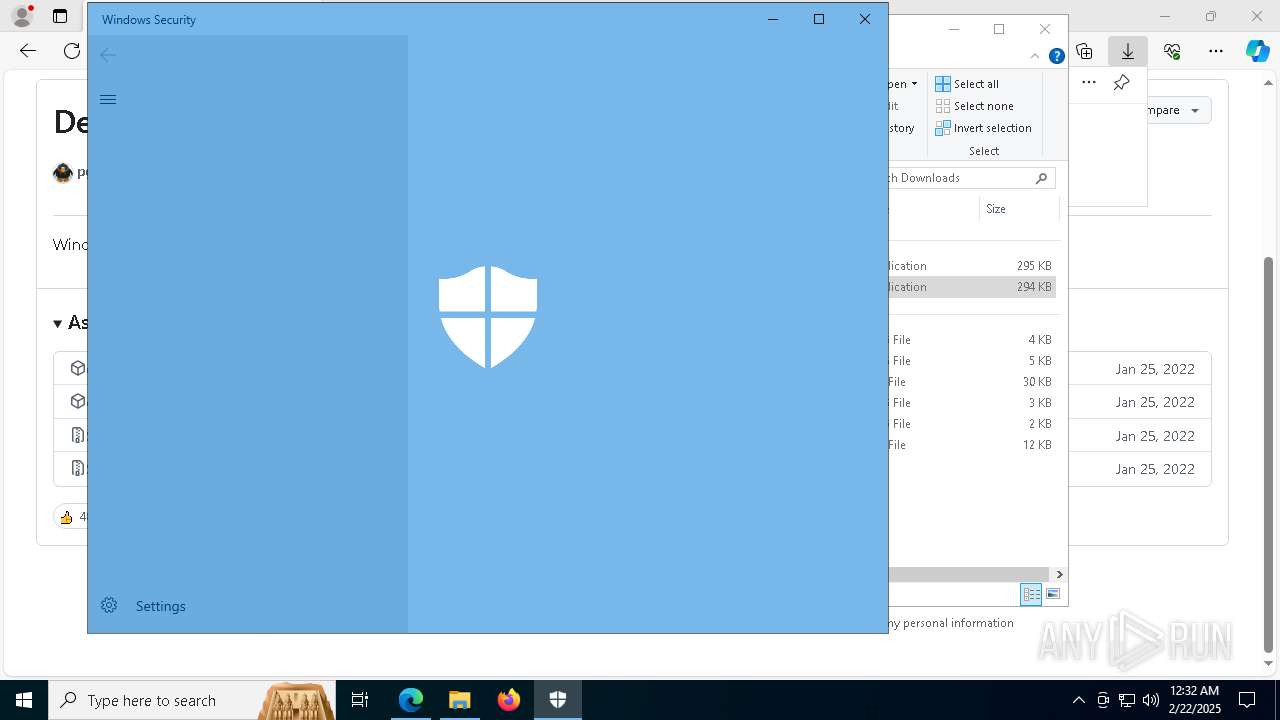Open Edge tab actions menu icon
1280x720 pixels.
coord(60,16)
